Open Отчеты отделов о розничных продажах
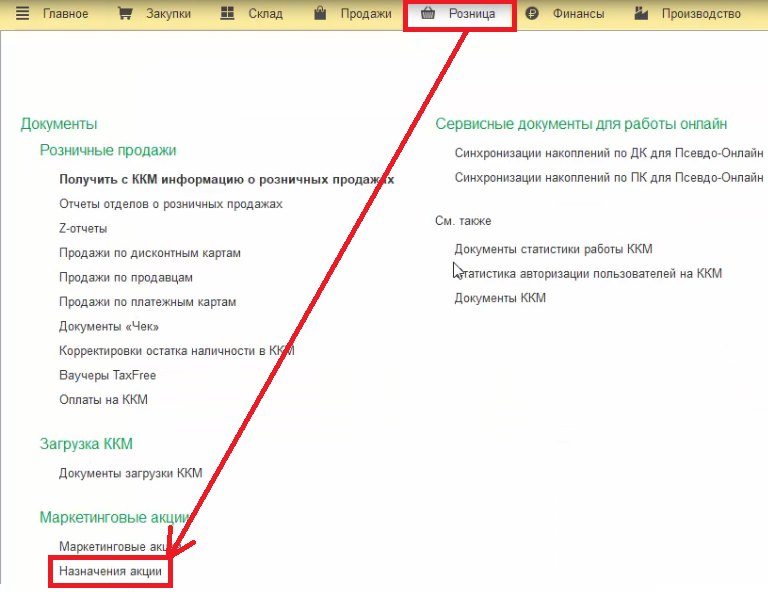The height and width of the screenshot is (592, 768). tap(171, 204)
